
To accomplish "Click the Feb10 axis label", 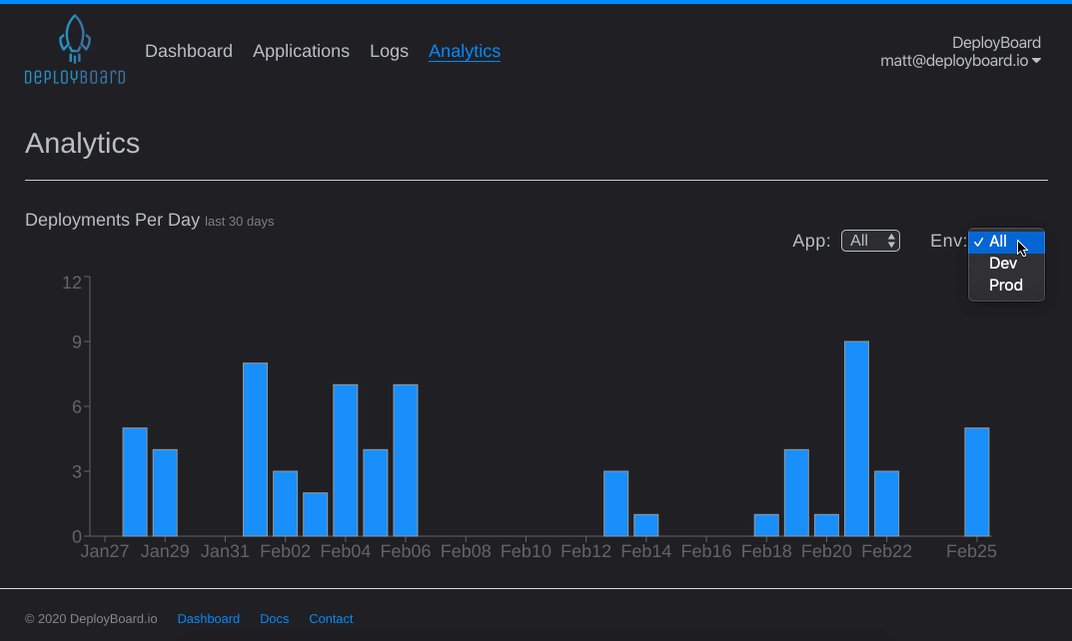I will (526, 551).
